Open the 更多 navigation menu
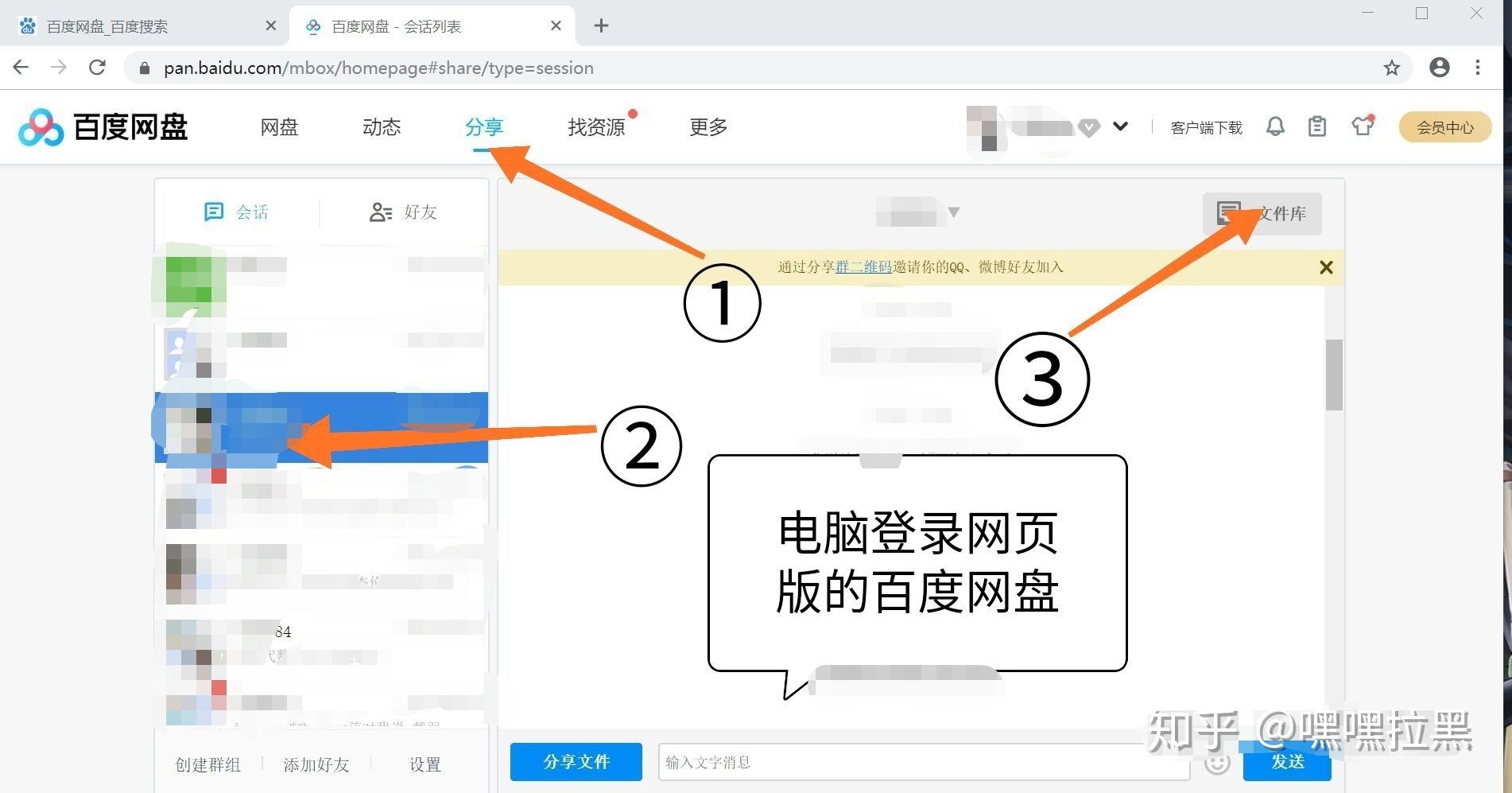Image resolution: width=1512 pixels, height=793 pixels. pos(708,127)
